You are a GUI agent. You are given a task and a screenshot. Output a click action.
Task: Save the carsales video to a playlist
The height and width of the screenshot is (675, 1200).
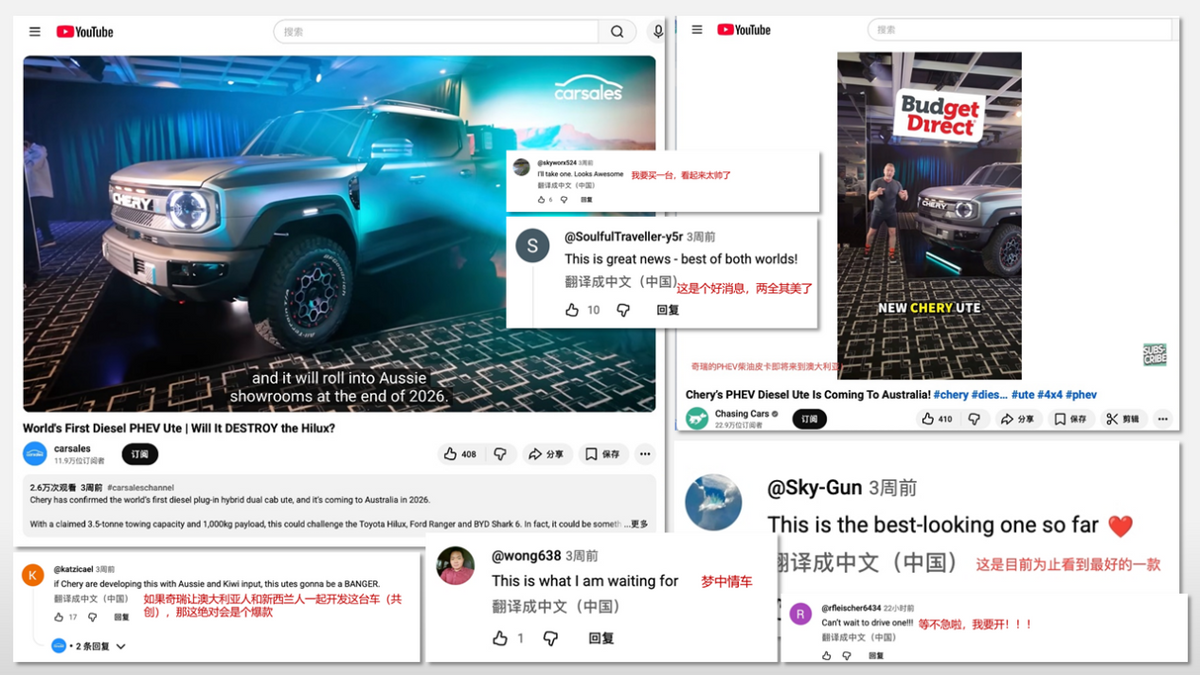[x=602, y=454]
